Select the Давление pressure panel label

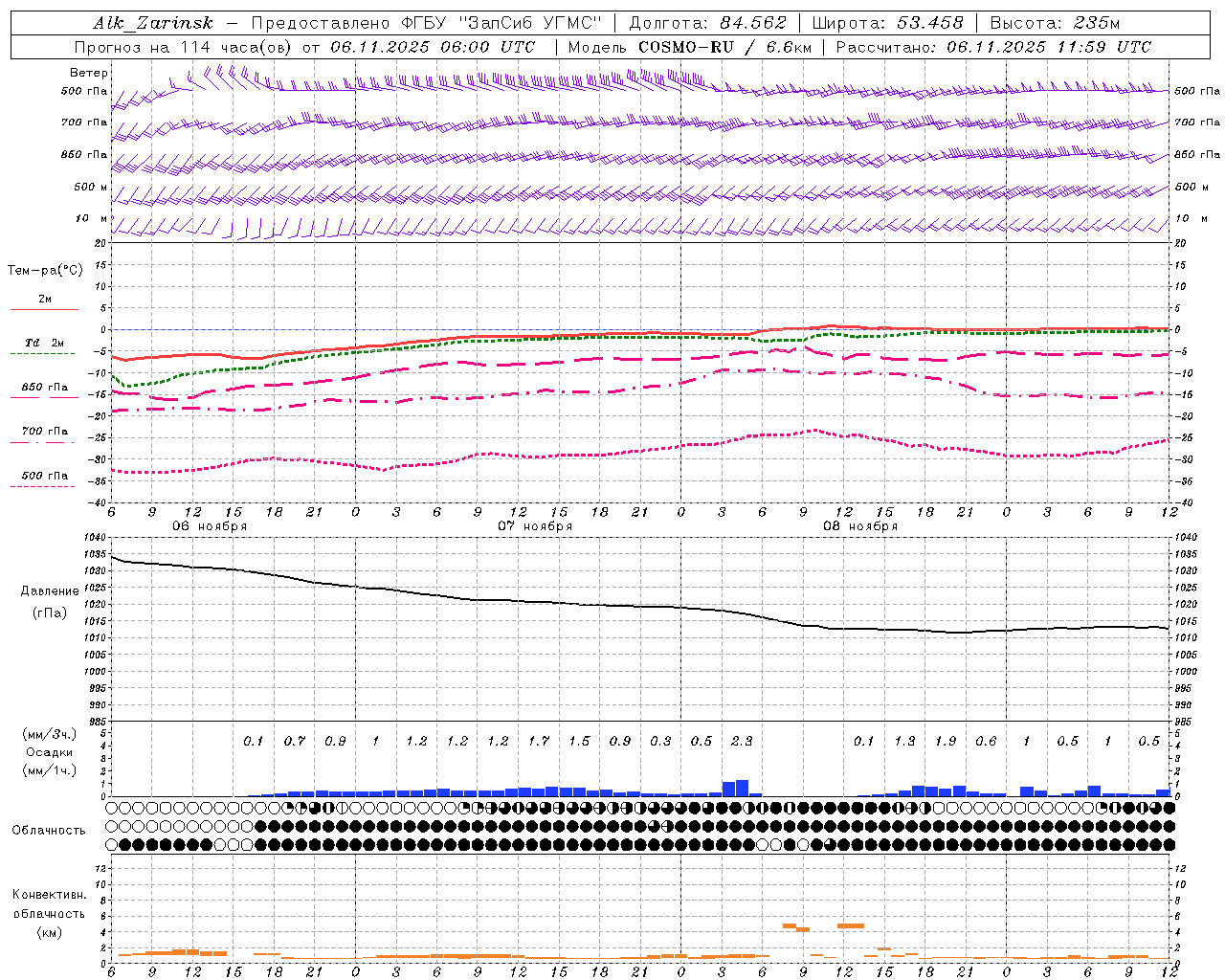[x=50, y=591]
